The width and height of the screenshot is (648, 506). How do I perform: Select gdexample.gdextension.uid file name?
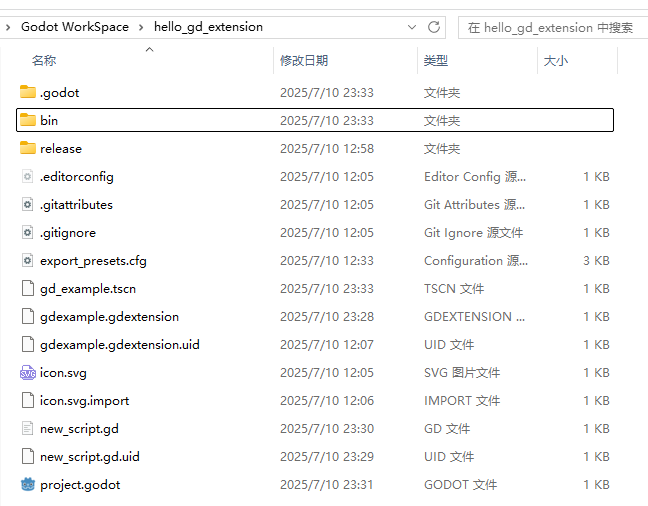click(x=120, y=345)
